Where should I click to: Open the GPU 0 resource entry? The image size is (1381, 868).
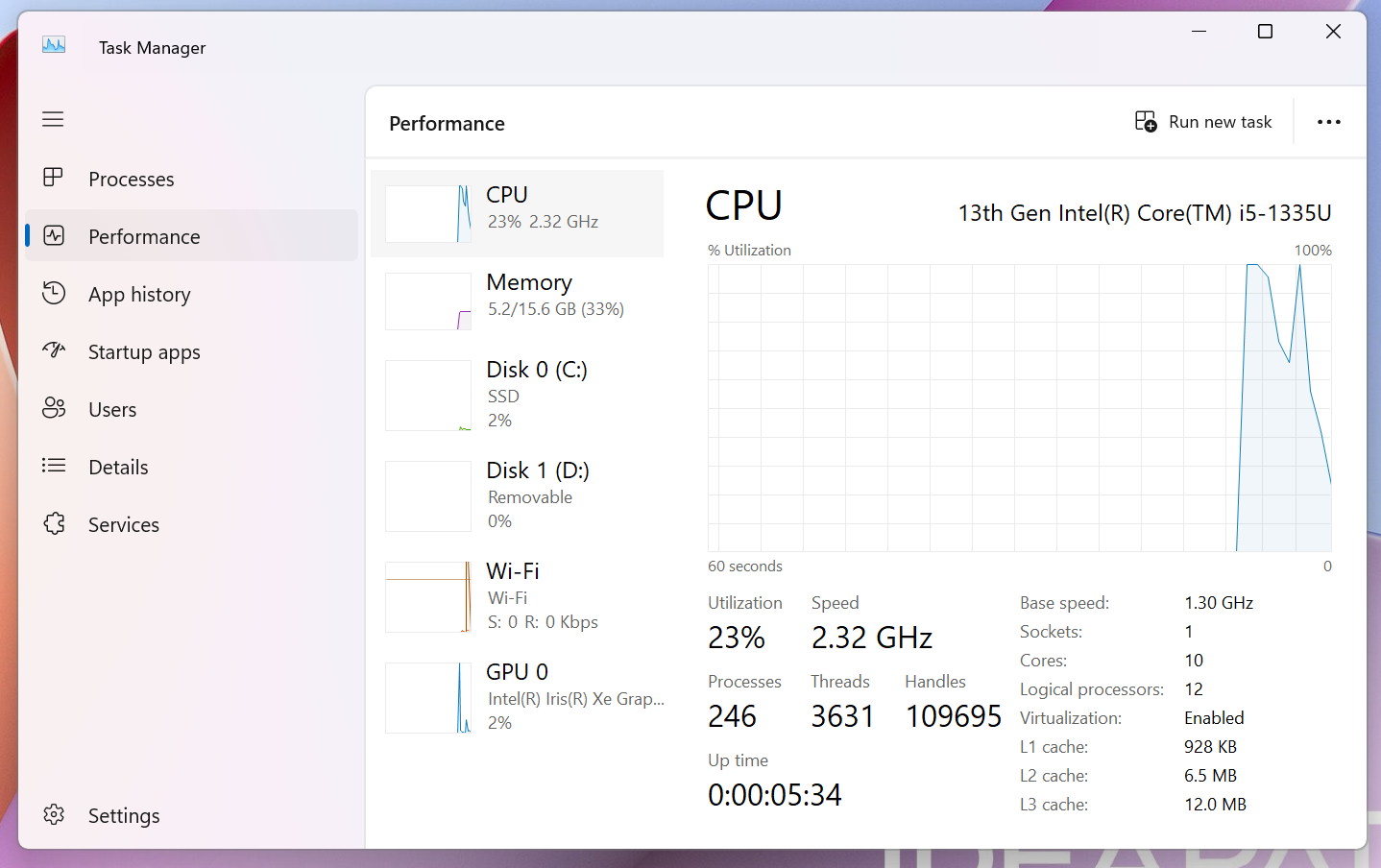(x=518, y=698)
